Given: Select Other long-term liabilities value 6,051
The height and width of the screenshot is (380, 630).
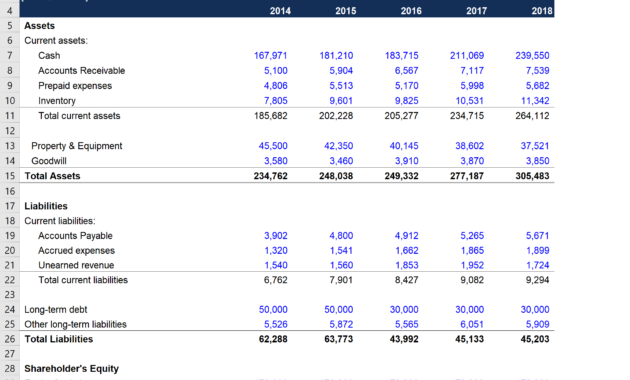Looking at the screenshot, I should [x=472, y=324].
